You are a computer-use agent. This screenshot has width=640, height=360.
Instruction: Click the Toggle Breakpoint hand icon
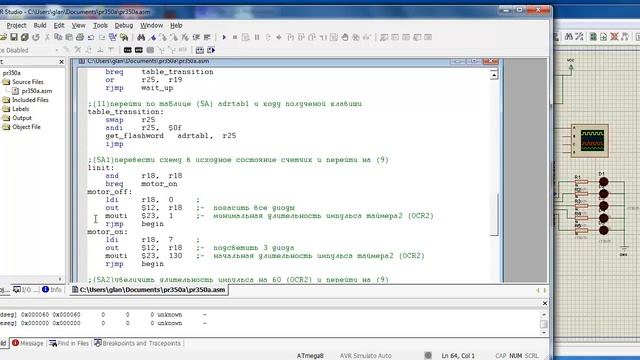(x=345, y=37)
